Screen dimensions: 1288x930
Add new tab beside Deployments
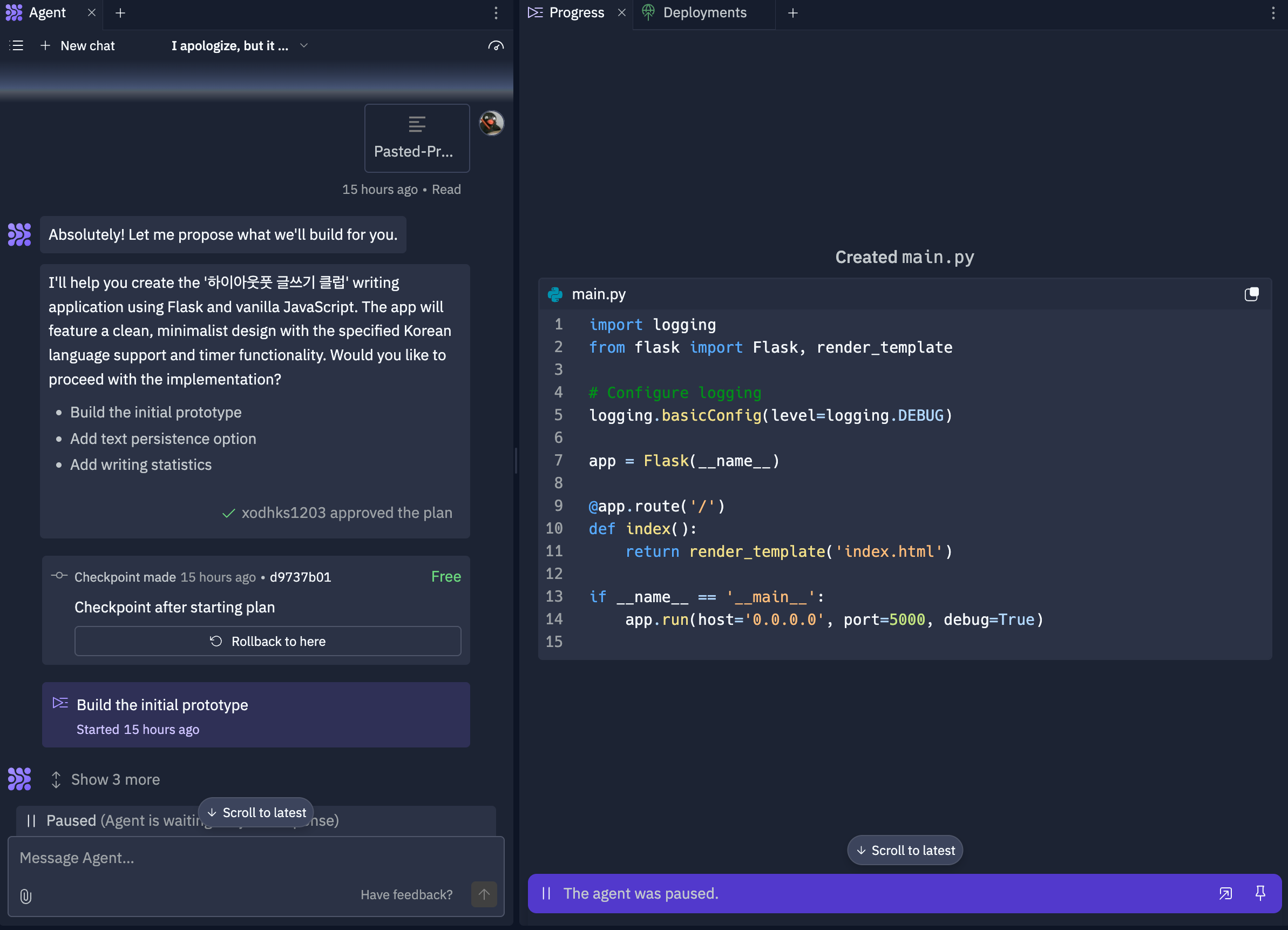[793, 12]
